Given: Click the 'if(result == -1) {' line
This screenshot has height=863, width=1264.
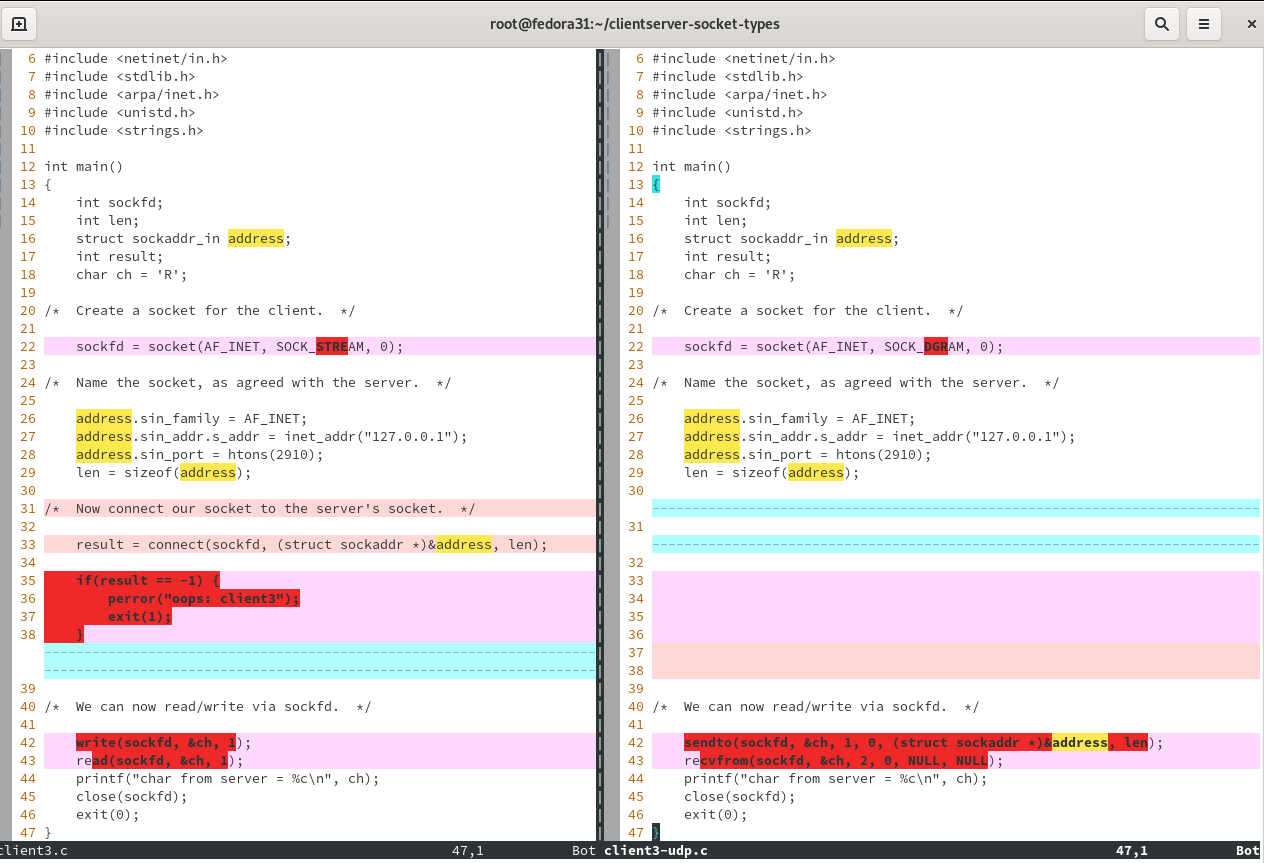Looking at the screenshot, I should click(x=147, y=581).
